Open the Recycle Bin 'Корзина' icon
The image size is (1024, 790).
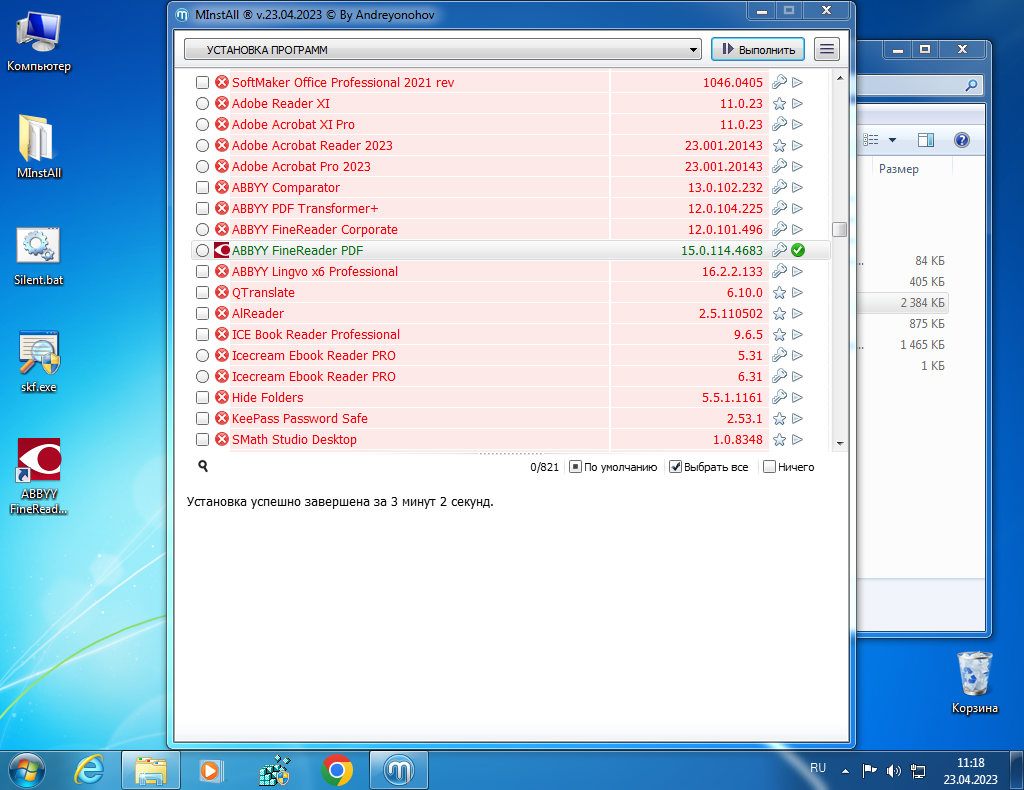click(974, 683)
